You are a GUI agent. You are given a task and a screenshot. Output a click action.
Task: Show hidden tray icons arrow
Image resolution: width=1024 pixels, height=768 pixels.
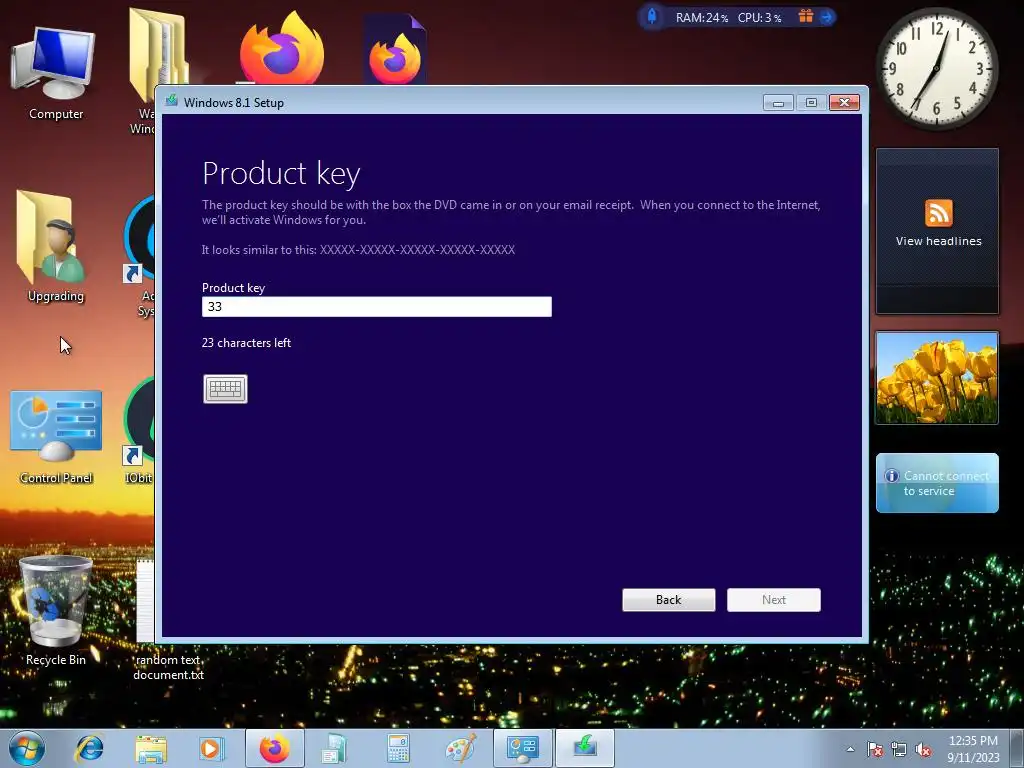tap(850, 749)
